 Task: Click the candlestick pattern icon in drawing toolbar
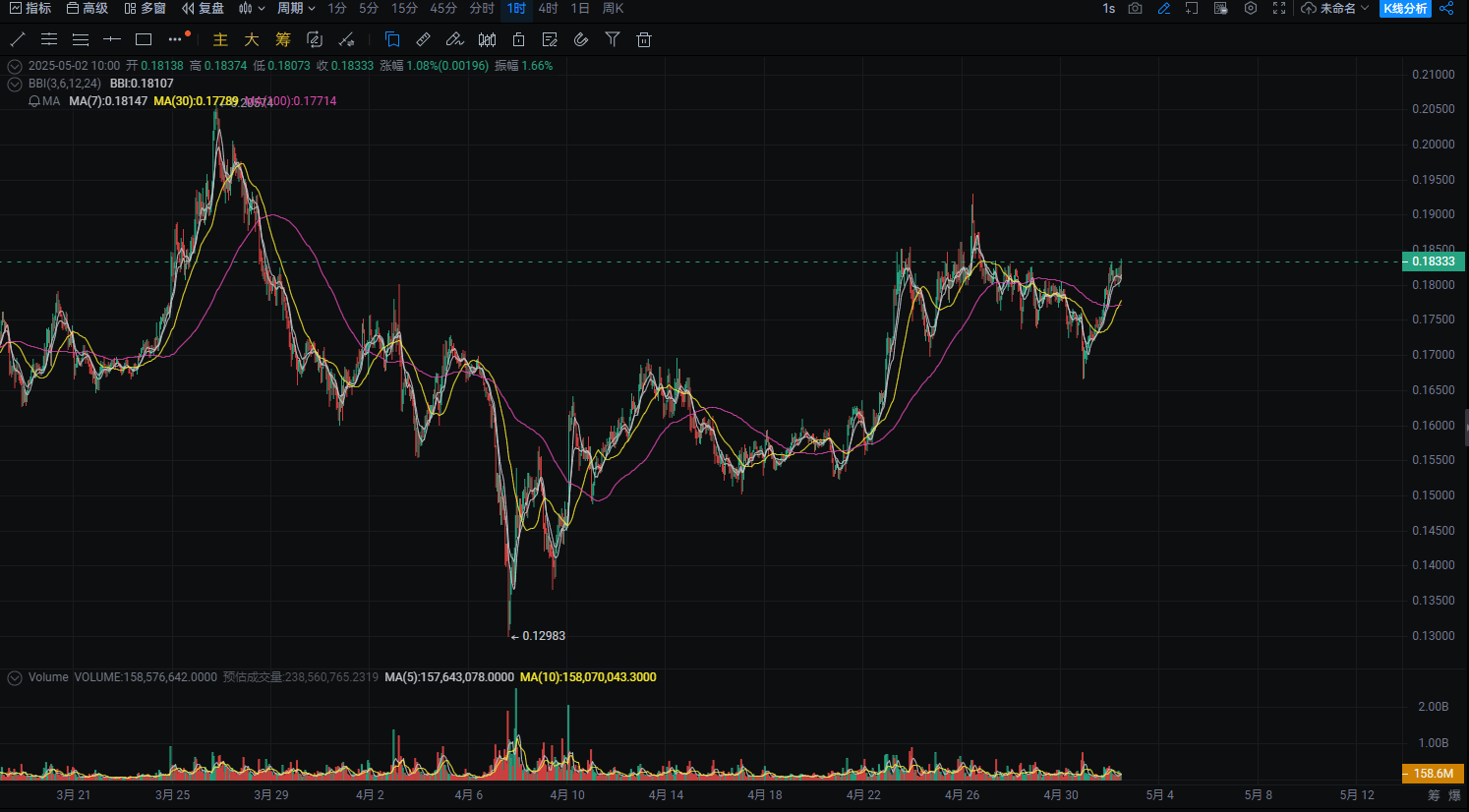coord(487,39)
